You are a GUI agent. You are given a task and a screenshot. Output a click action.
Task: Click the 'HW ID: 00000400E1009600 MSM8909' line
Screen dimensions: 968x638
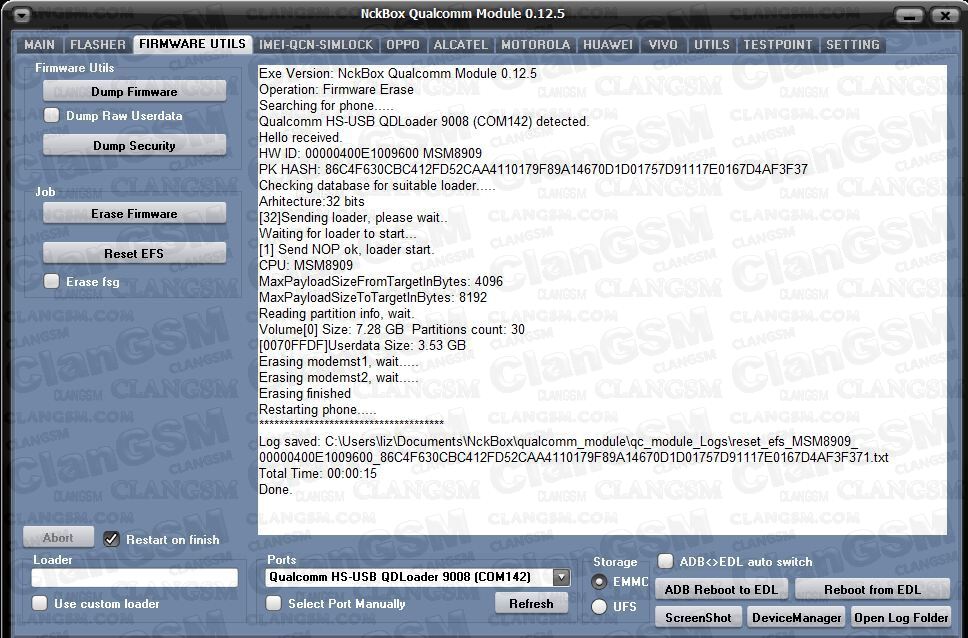pos(370,153)
